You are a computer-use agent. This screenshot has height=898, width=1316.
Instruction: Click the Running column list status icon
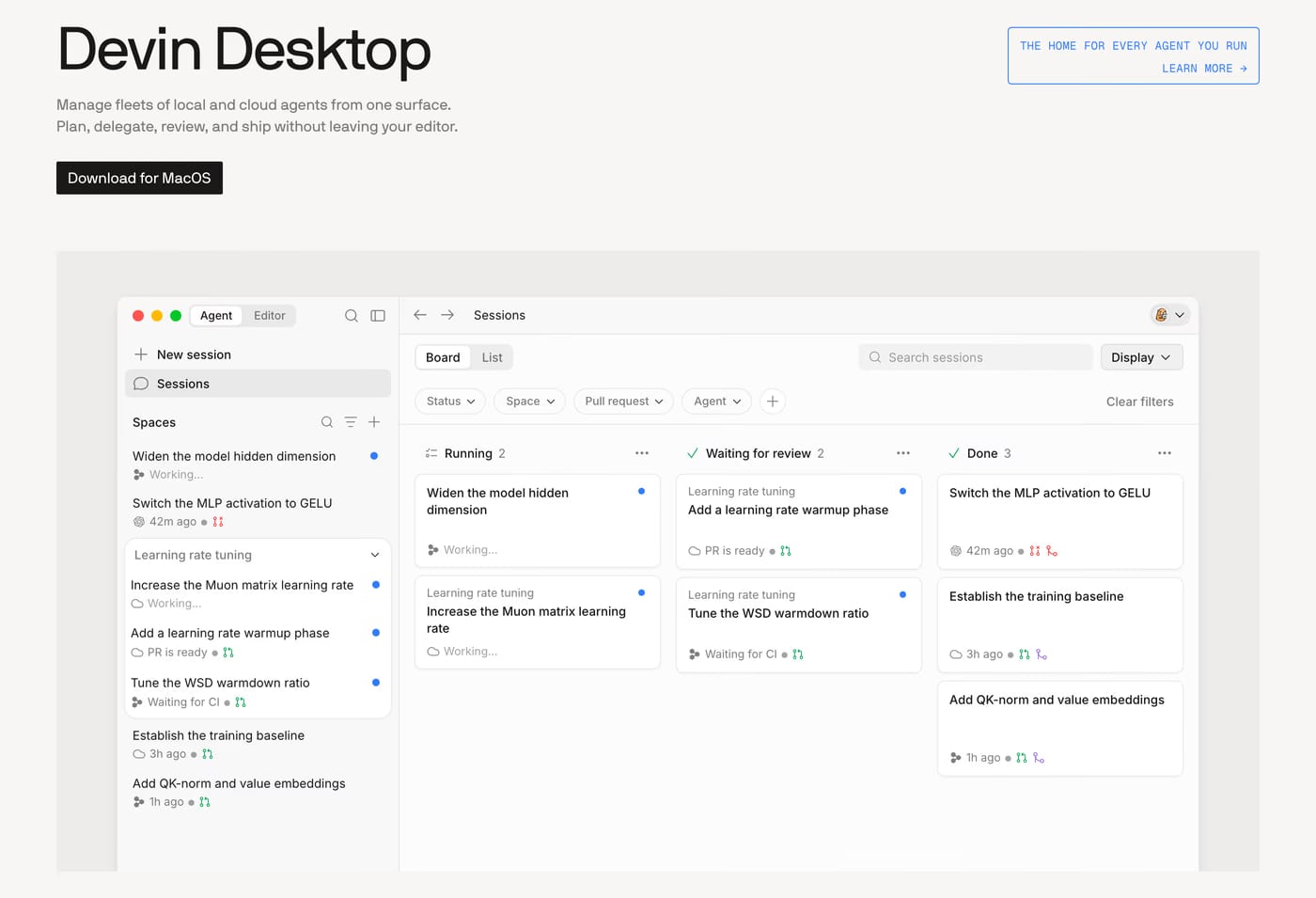tap(431, 453)
